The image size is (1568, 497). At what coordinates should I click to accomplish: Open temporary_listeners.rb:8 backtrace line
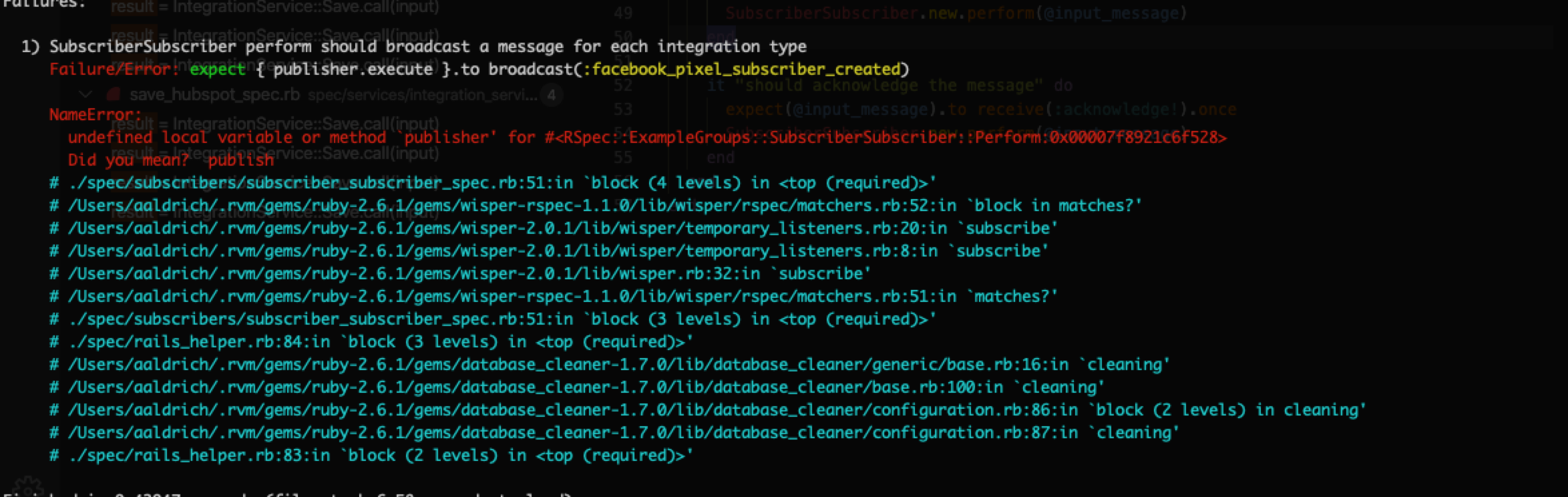(549, 251)
